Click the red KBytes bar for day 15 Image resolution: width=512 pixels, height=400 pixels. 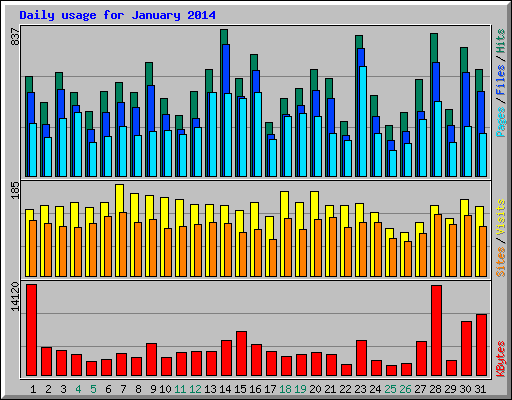(242, 354)
